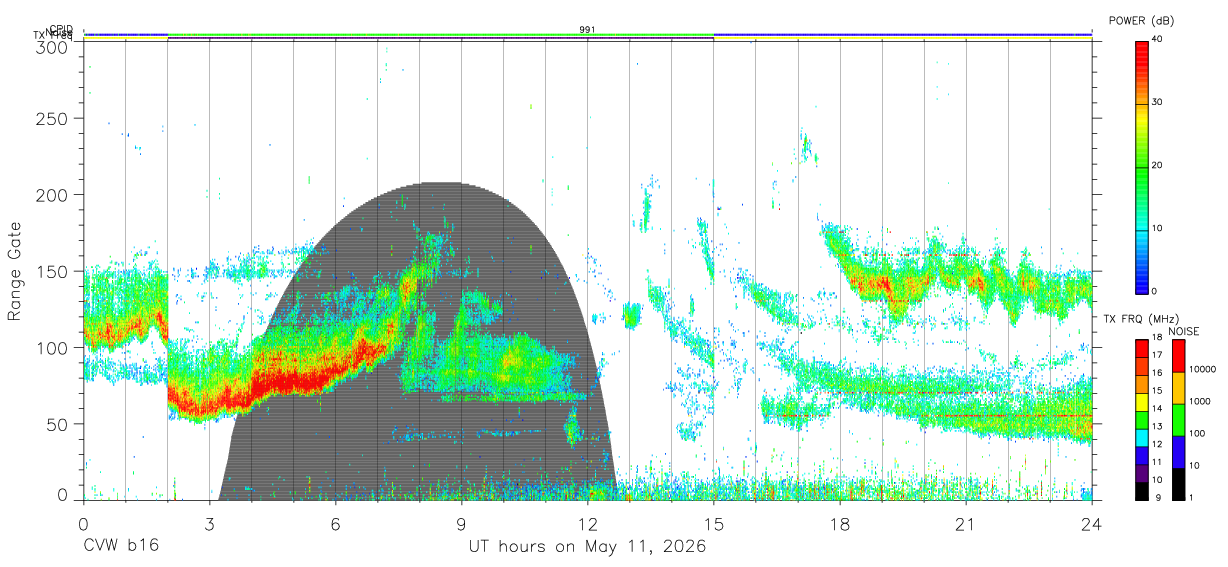Click the 50 tick on Range Gate axis
This screenshot has width=1228, height=567.
pos(59,423)
